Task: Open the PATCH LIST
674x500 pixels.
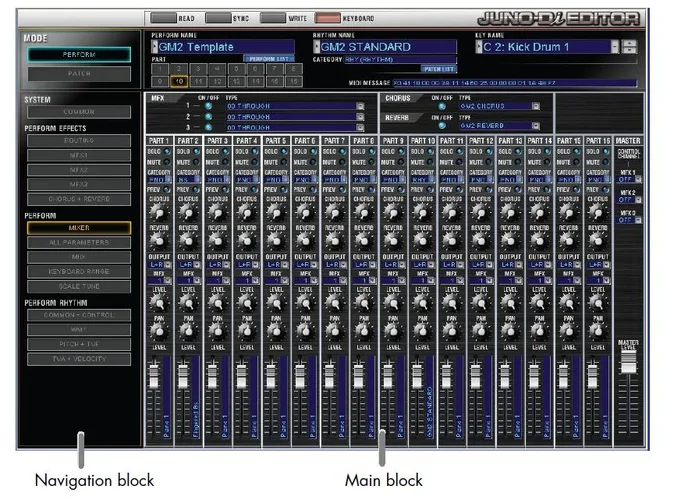Action: point(438,69)
